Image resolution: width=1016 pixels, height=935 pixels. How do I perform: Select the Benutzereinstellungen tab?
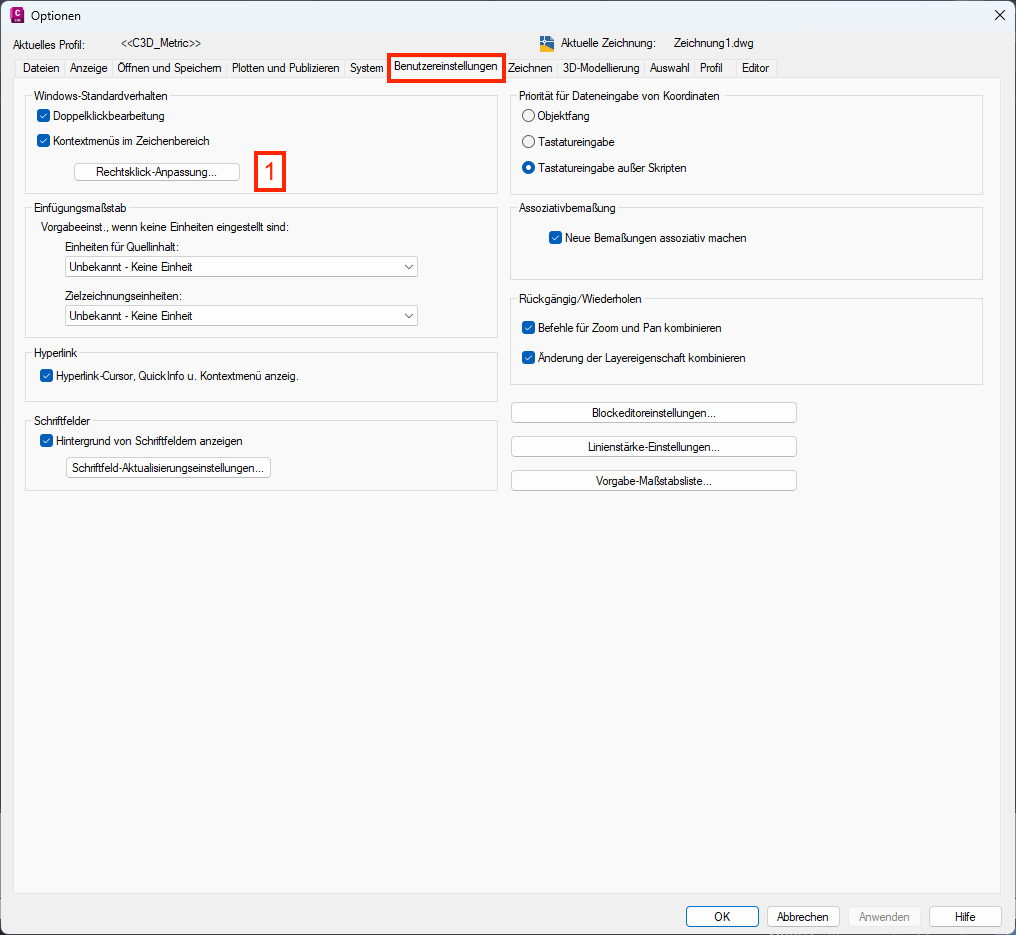pos(446,67)
